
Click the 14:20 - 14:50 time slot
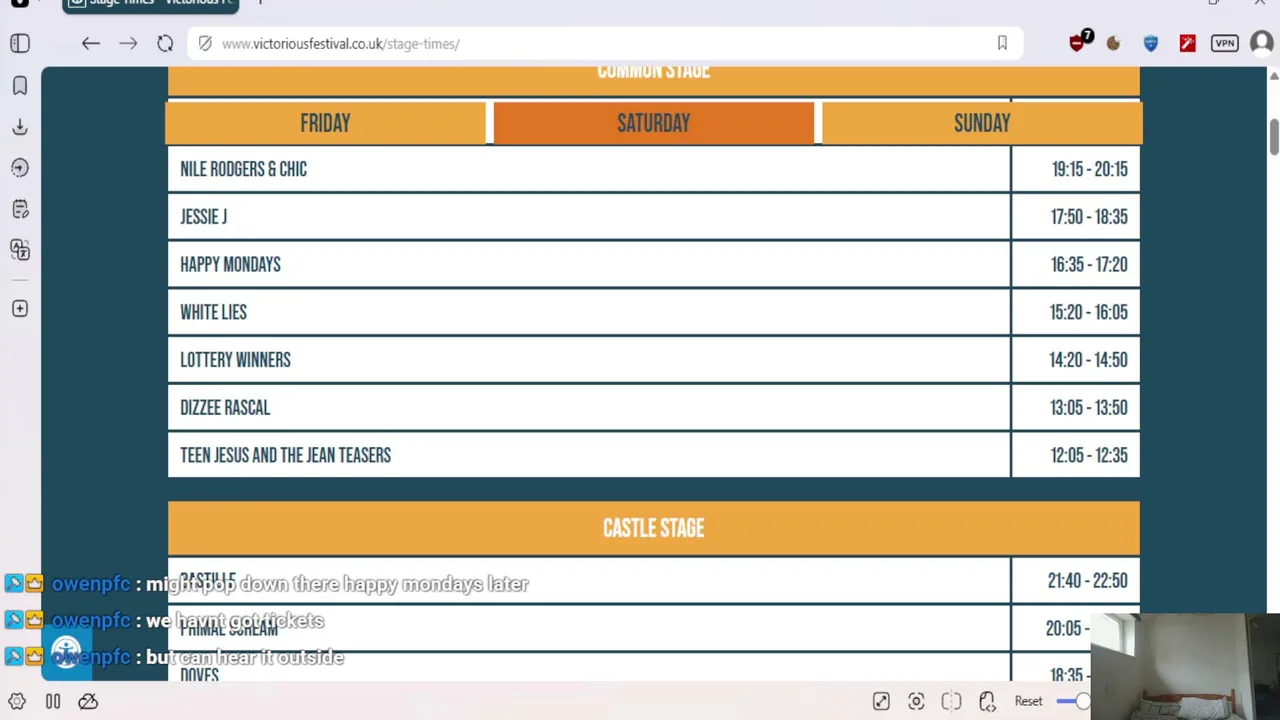coord(1088,360)
